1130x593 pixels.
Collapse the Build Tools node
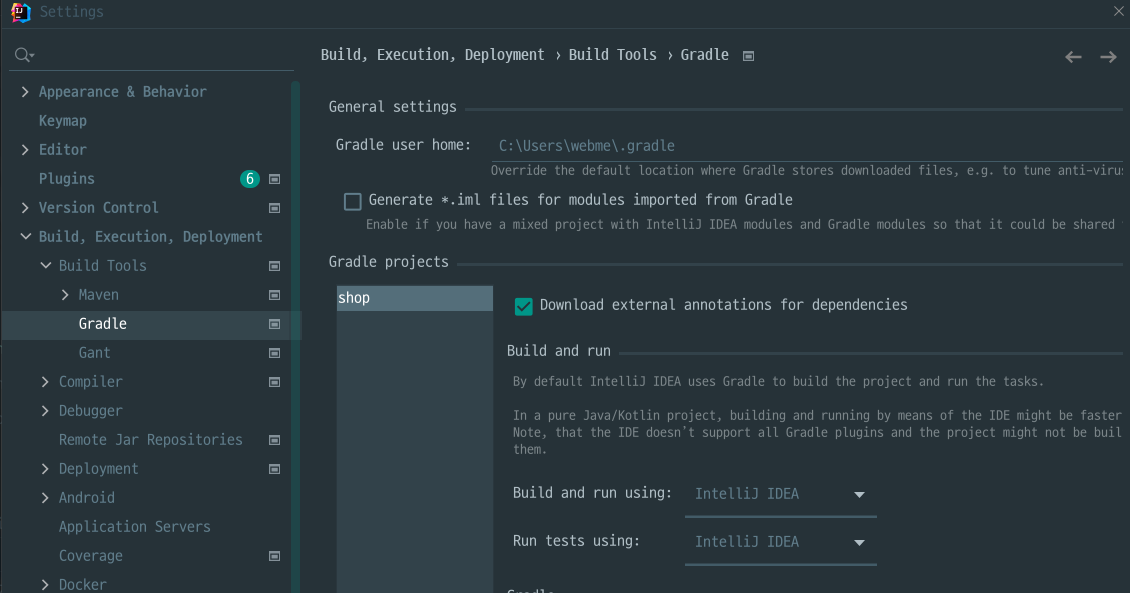[45, 265]
